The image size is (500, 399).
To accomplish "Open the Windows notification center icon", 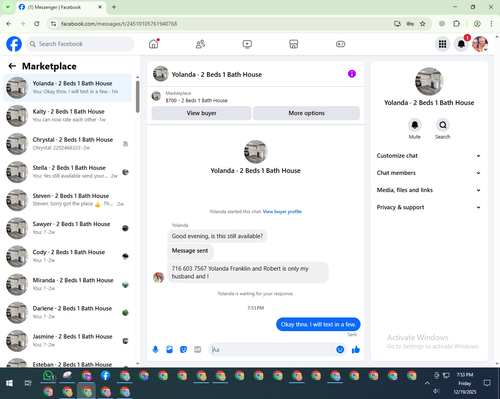I will pos(487,383).
